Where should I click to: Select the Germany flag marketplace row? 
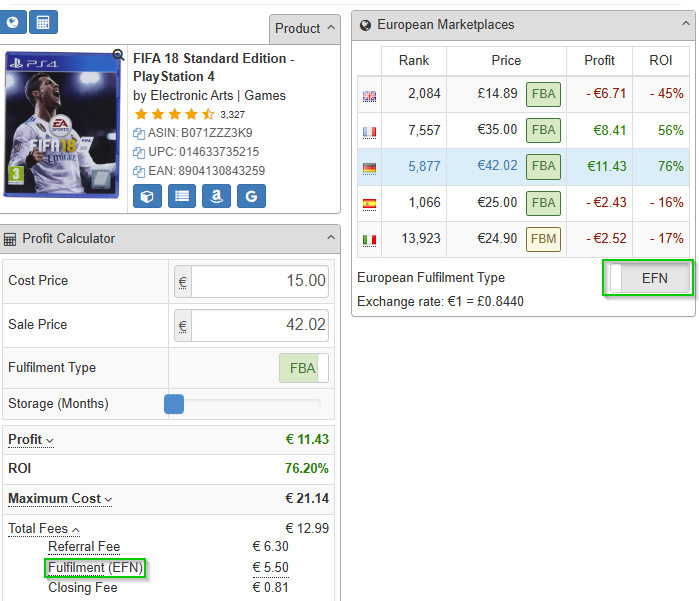pyautogui.click(x=369, y=168)
